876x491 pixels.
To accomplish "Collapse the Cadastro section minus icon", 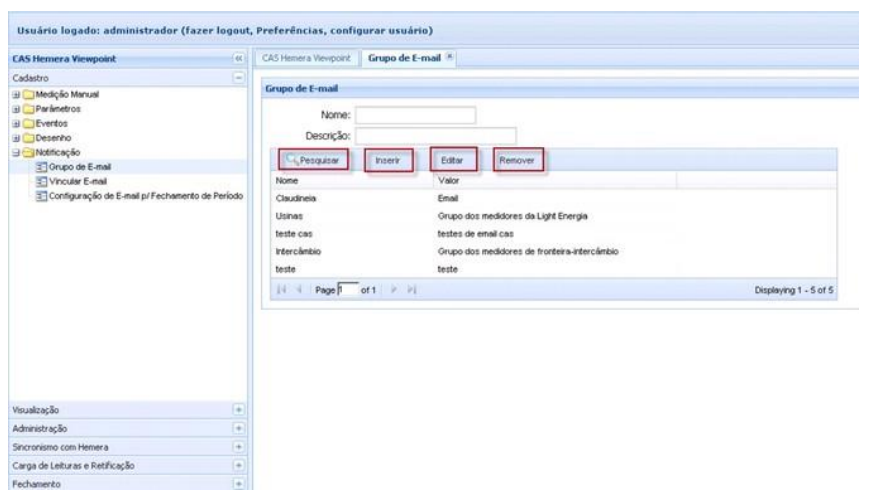I will (238, 77).
